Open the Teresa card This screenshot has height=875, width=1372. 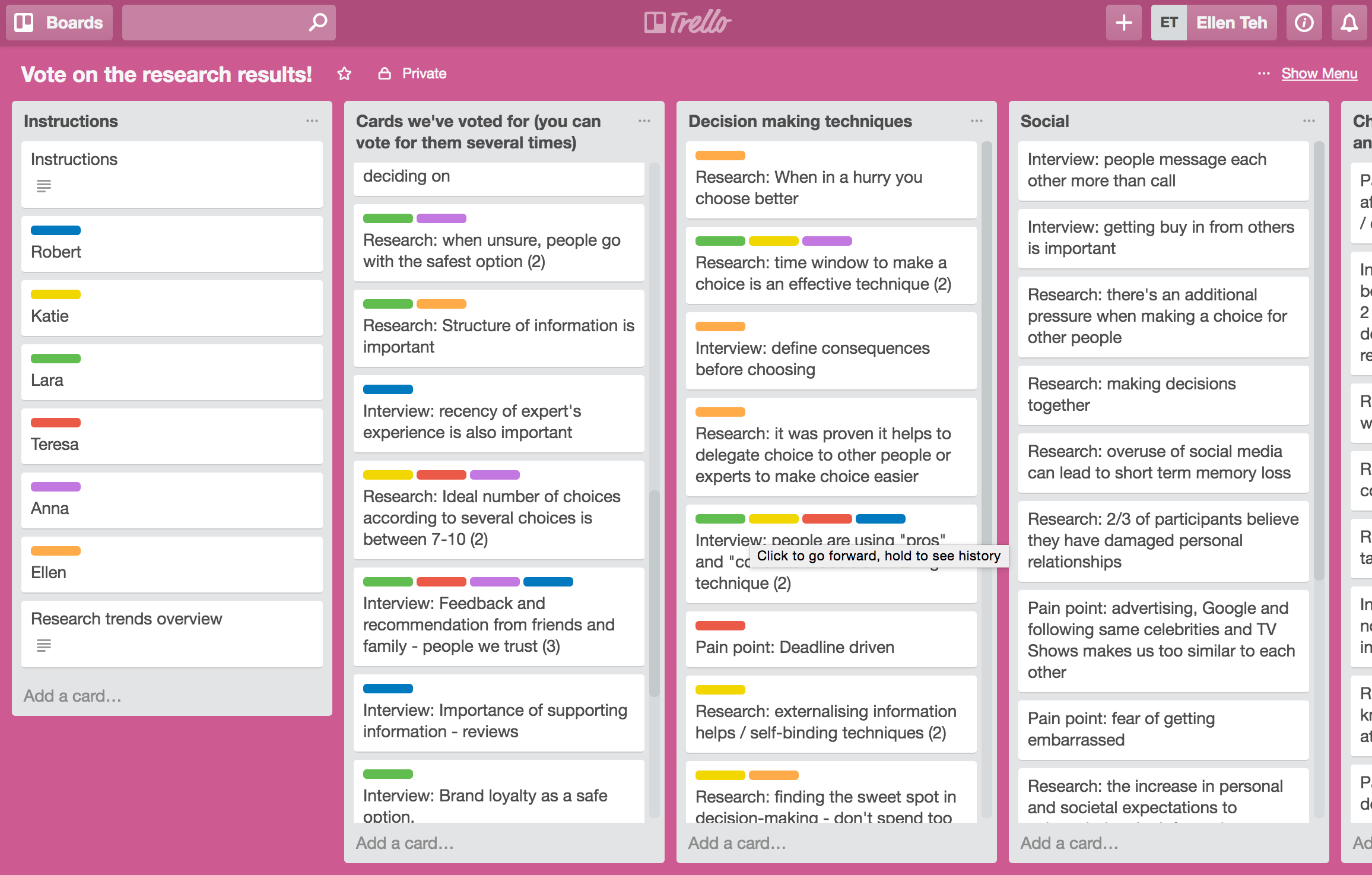click(x=172, y=436)
